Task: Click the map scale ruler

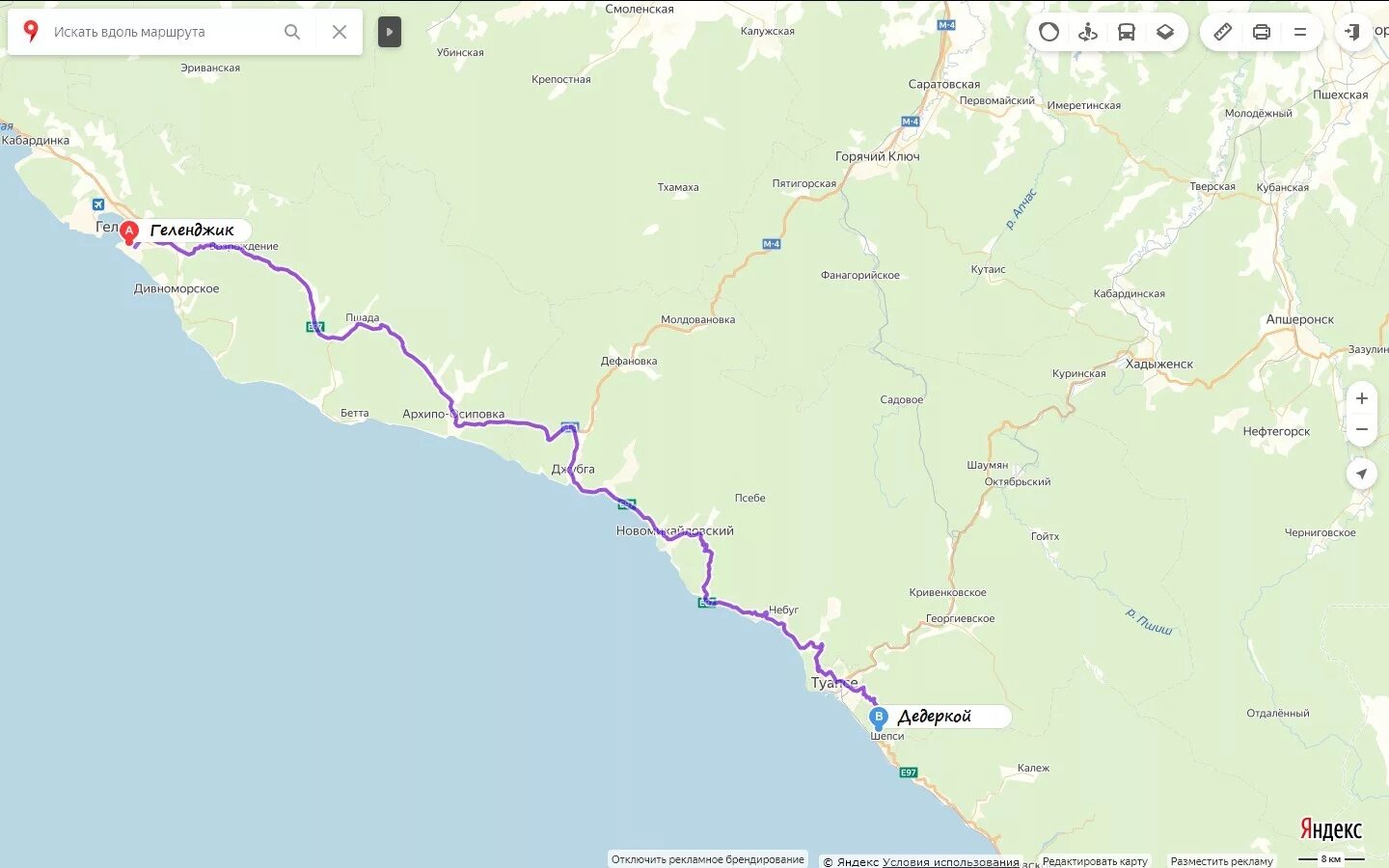Action: click(x=1331, y=858)
